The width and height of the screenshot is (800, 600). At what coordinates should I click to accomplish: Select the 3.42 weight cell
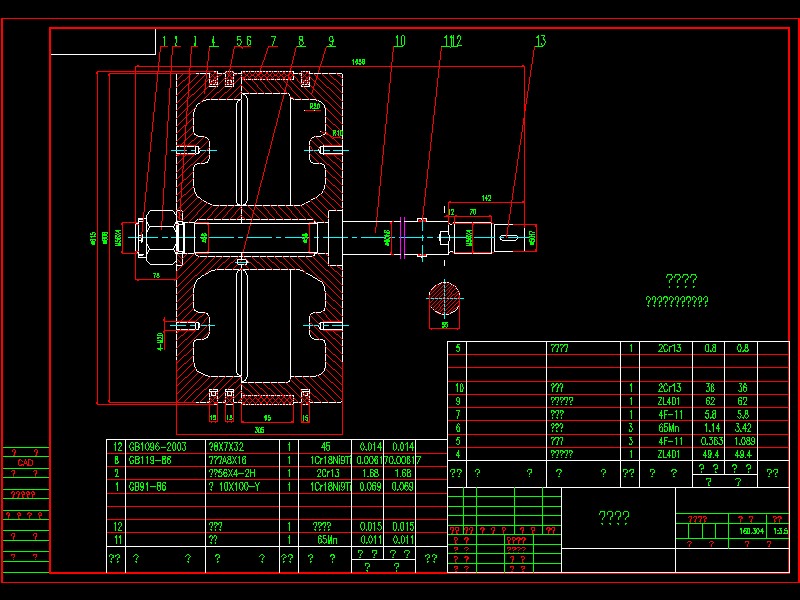pyautogui.click(x=743, y=428)
